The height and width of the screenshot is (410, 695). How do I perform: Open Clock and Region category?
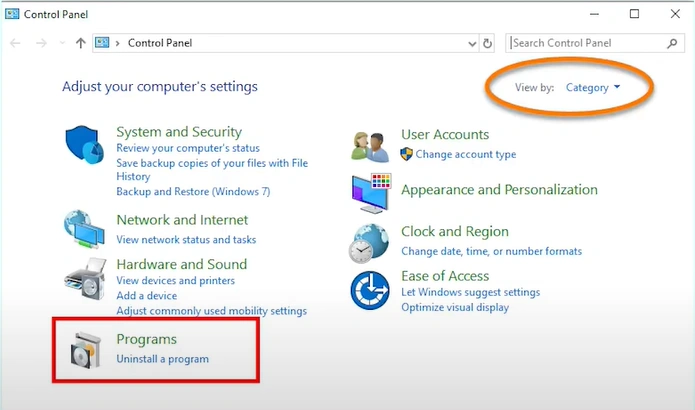(455, 231)
